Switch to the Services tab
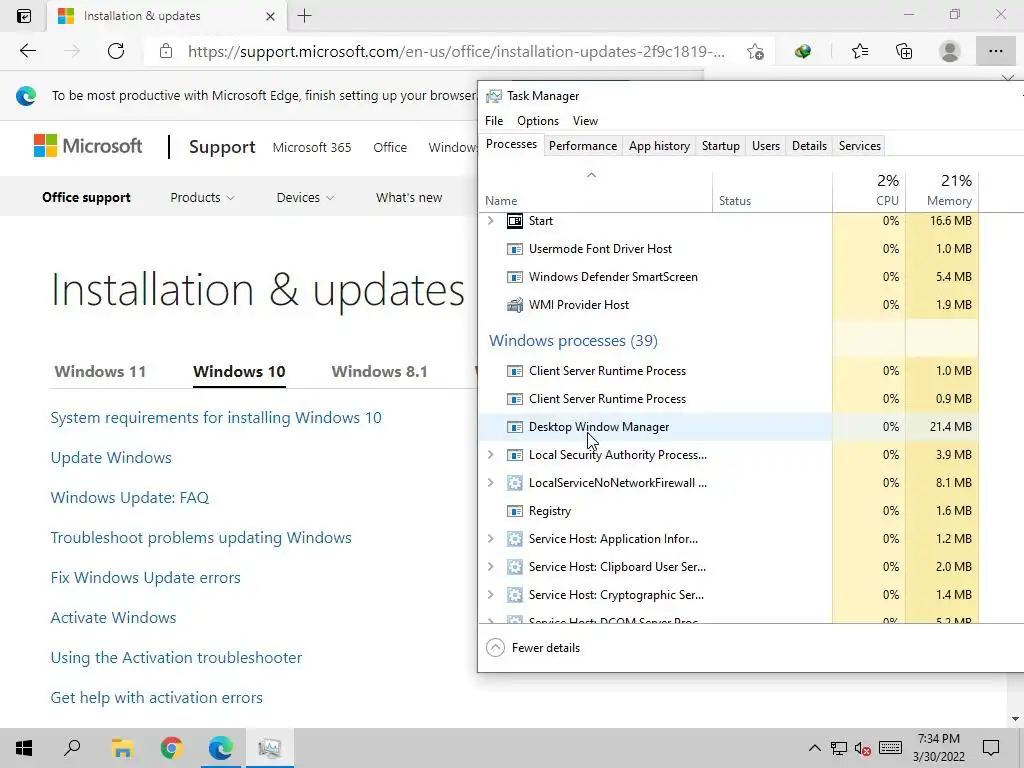 click(x=859, y=146)
